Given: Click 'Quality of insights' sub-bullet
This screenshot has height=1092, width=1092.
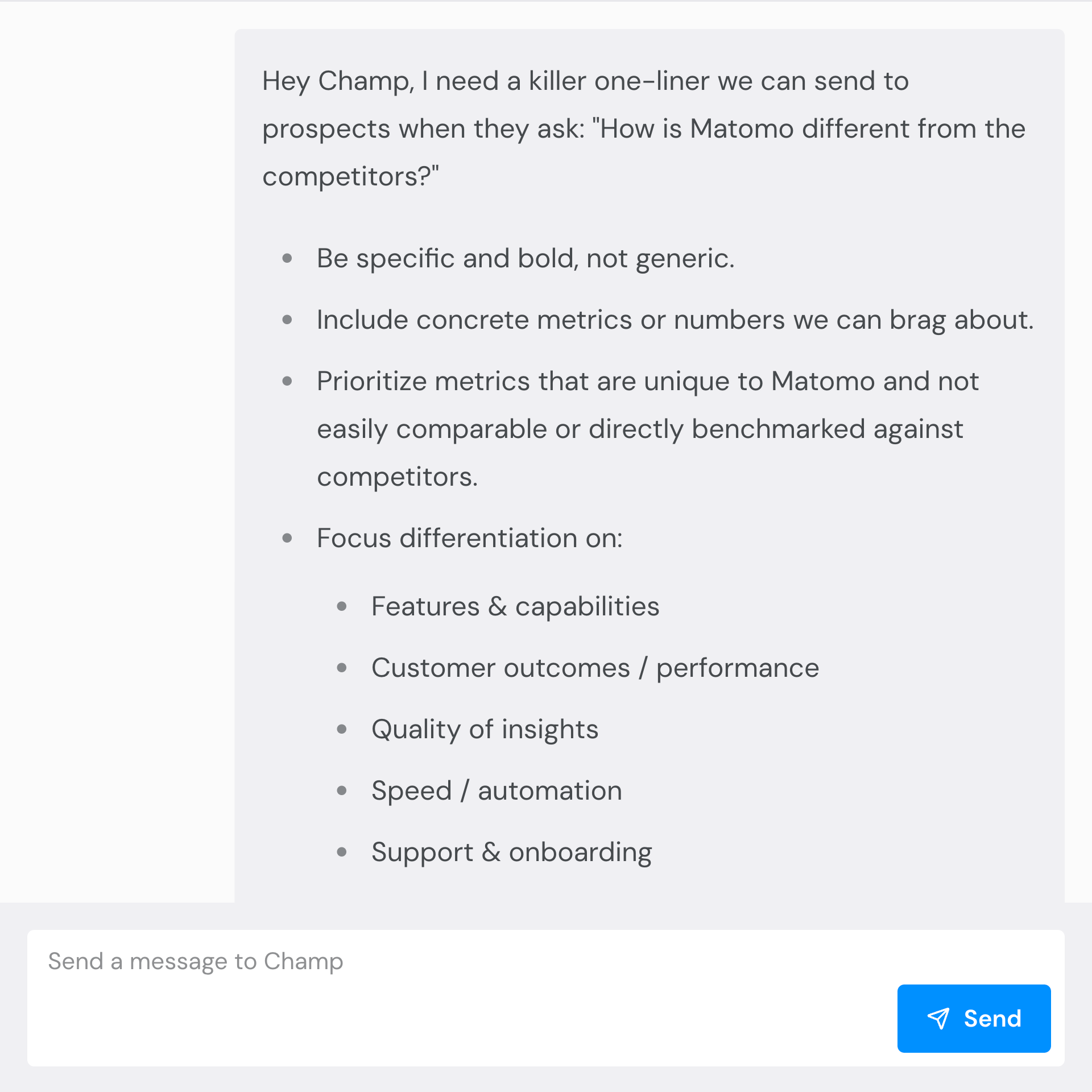Looking at the screenshot, I should (485, 730).
